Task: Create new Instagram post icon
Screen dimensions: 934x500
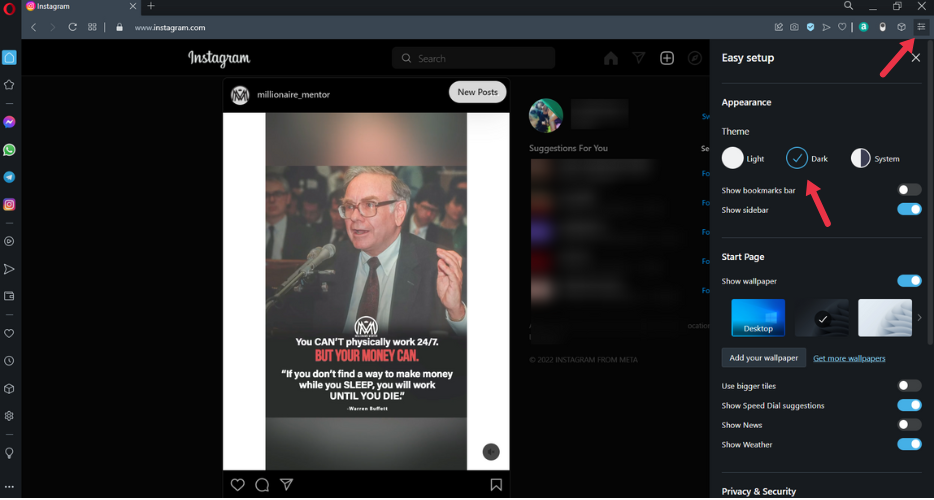Action: click(x=667, y=58)
